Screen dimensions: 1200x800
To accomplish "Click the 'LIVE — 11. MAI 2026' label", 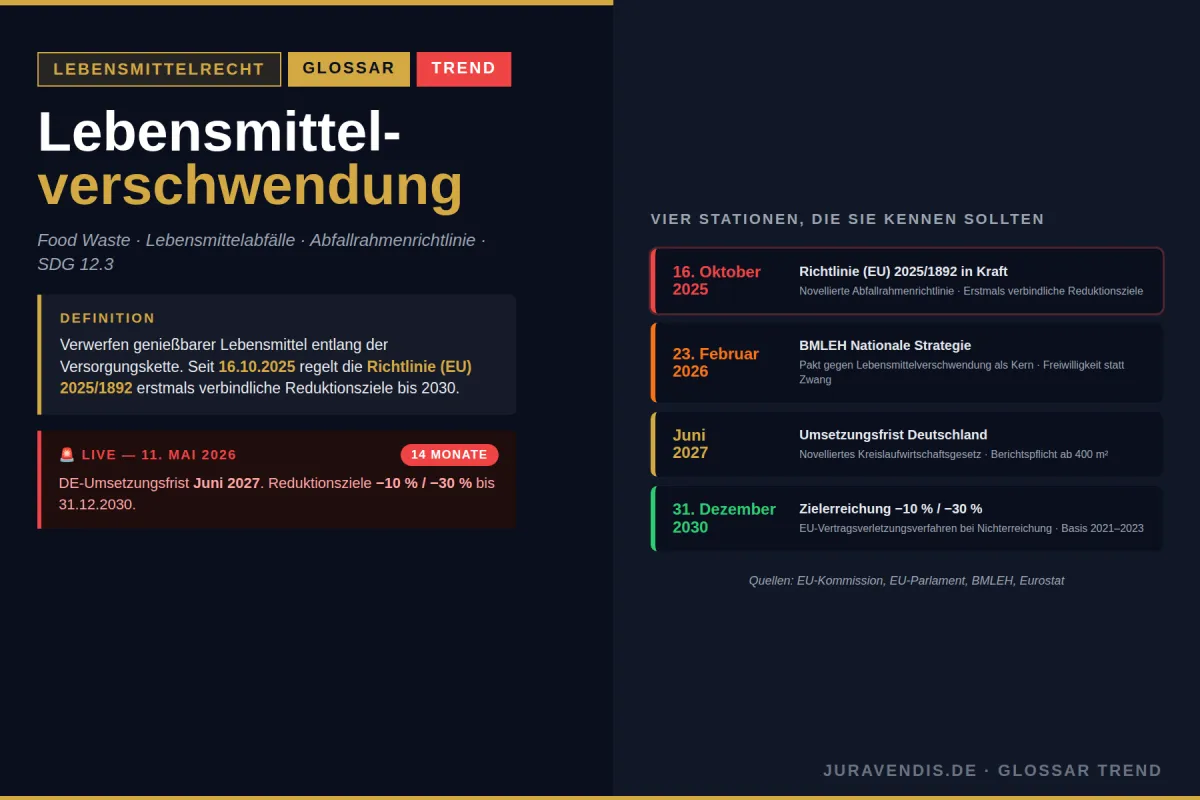I will coord(159,455).
